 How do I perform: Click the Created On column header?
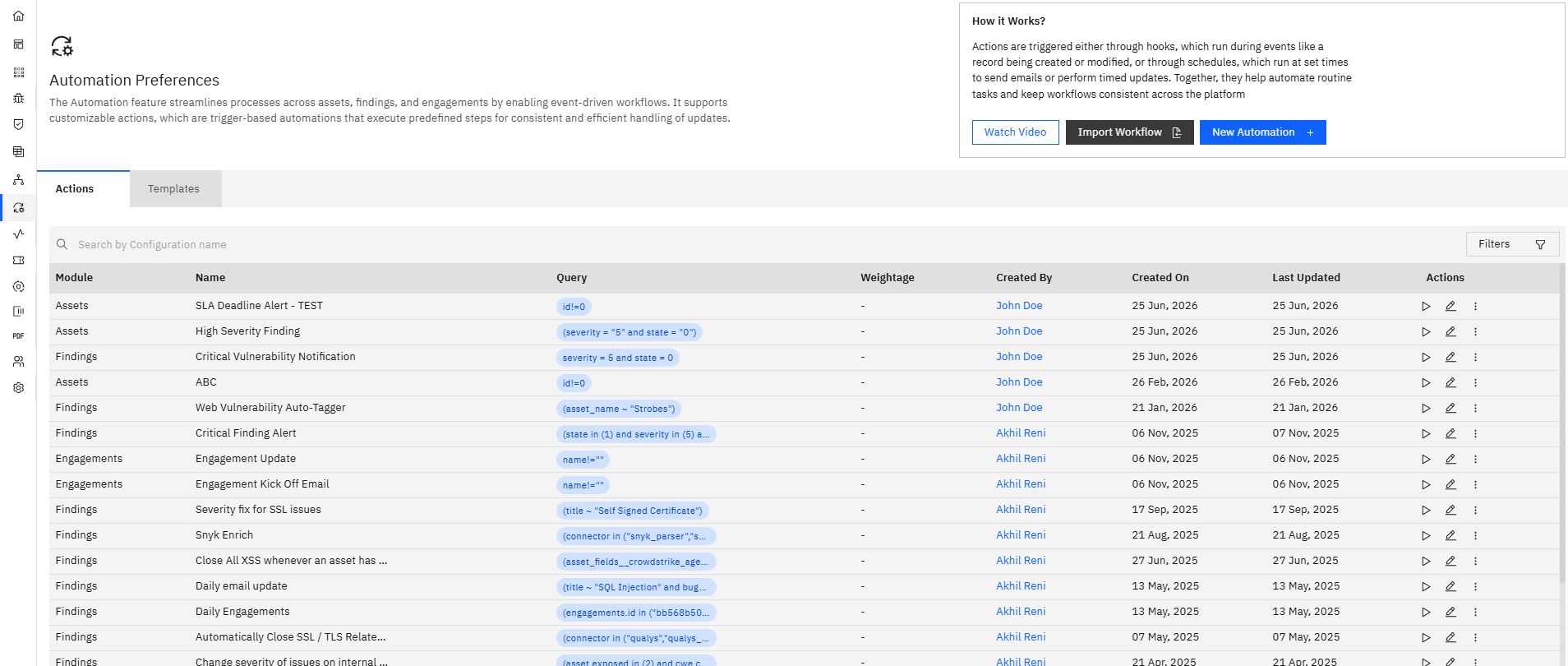coord(1160,278)
